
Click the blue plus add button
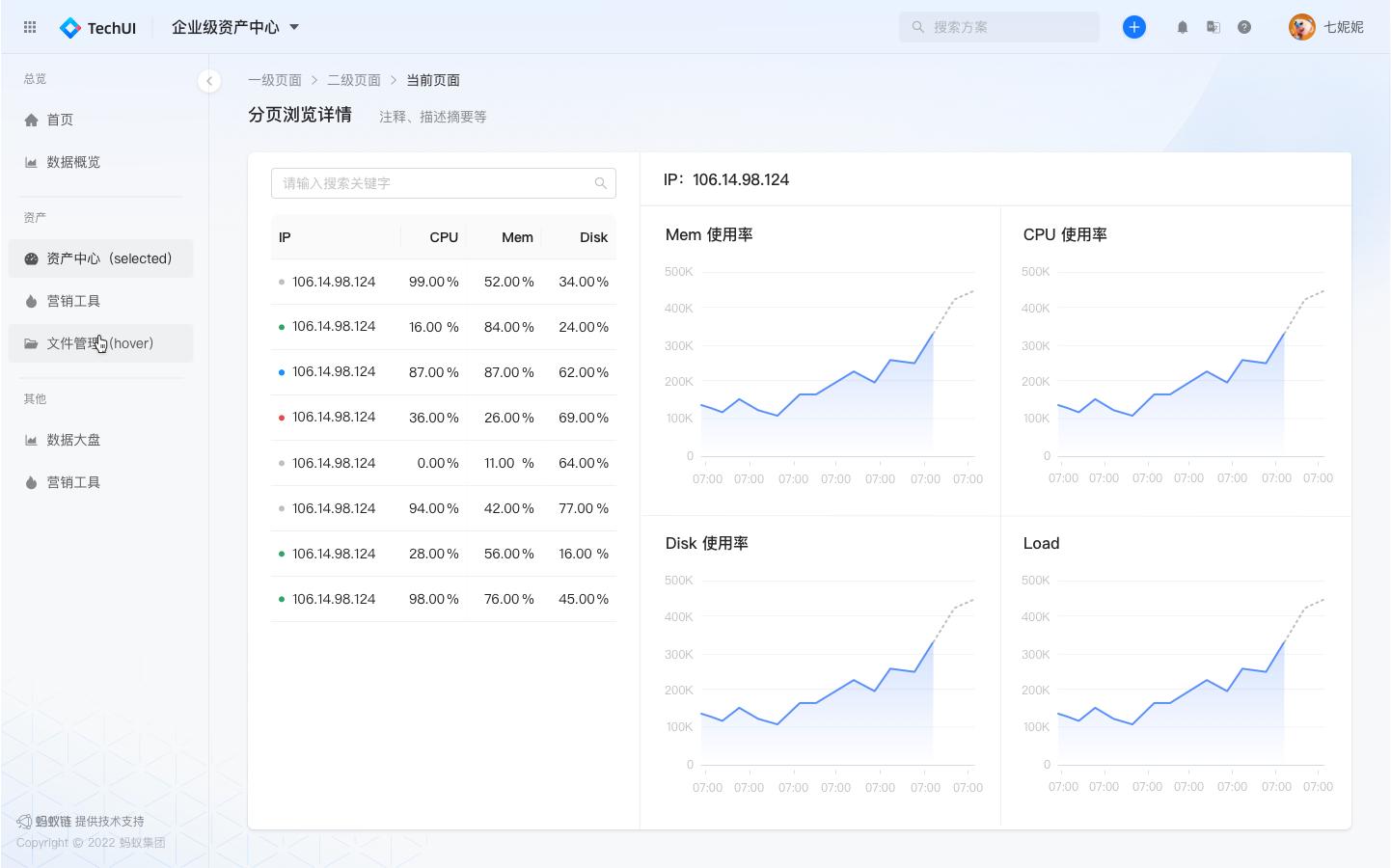pyautogui.click(x=1134, y=27)
